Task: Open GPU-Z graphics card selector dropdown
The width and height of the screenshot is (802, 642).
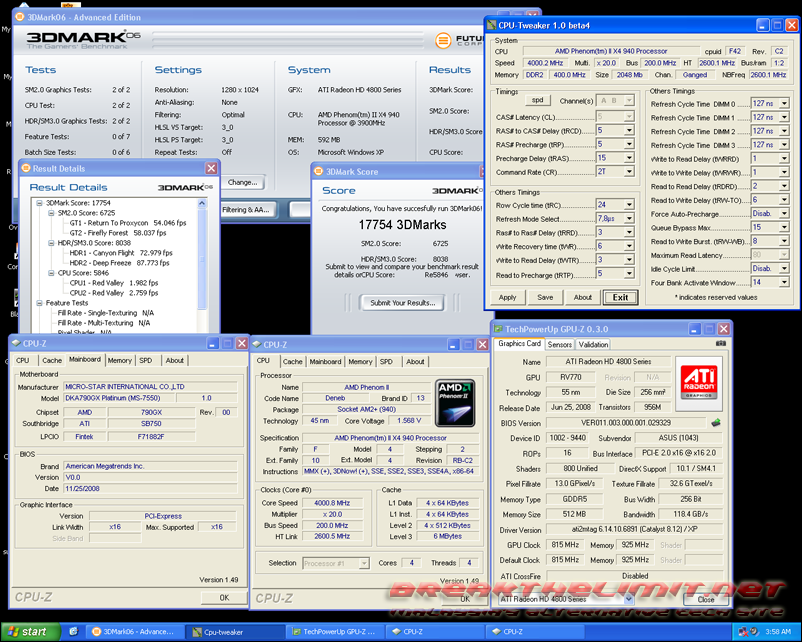Action: pyautogui.click(x=629, y=599)
